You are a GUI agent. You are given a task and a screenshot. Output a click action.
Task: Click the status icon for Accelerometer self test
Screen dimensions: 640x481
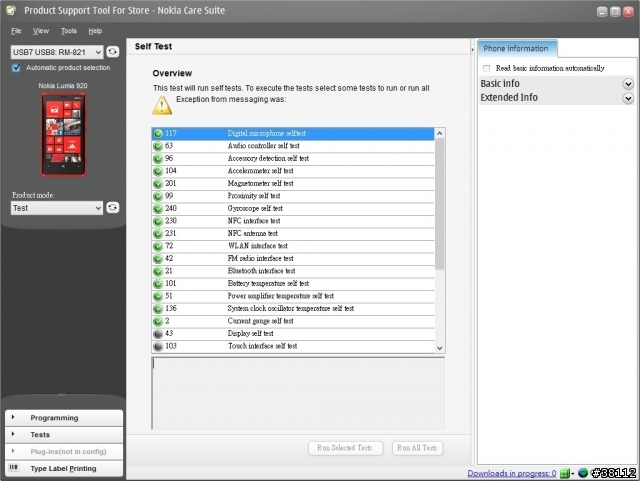tap(158, 171)
